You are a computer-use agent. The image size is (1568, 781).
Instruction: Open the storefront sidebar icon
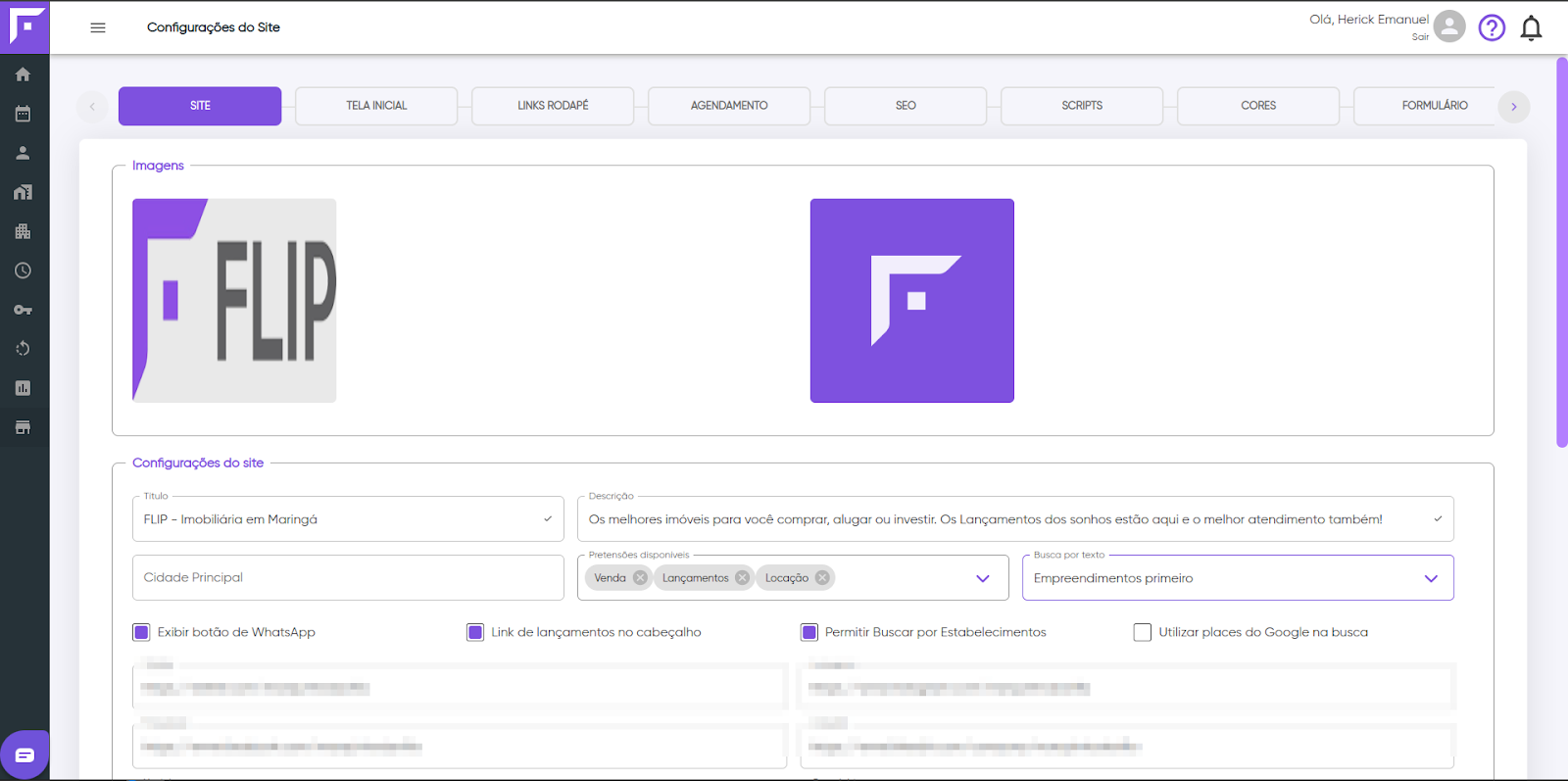pos(23,427)
